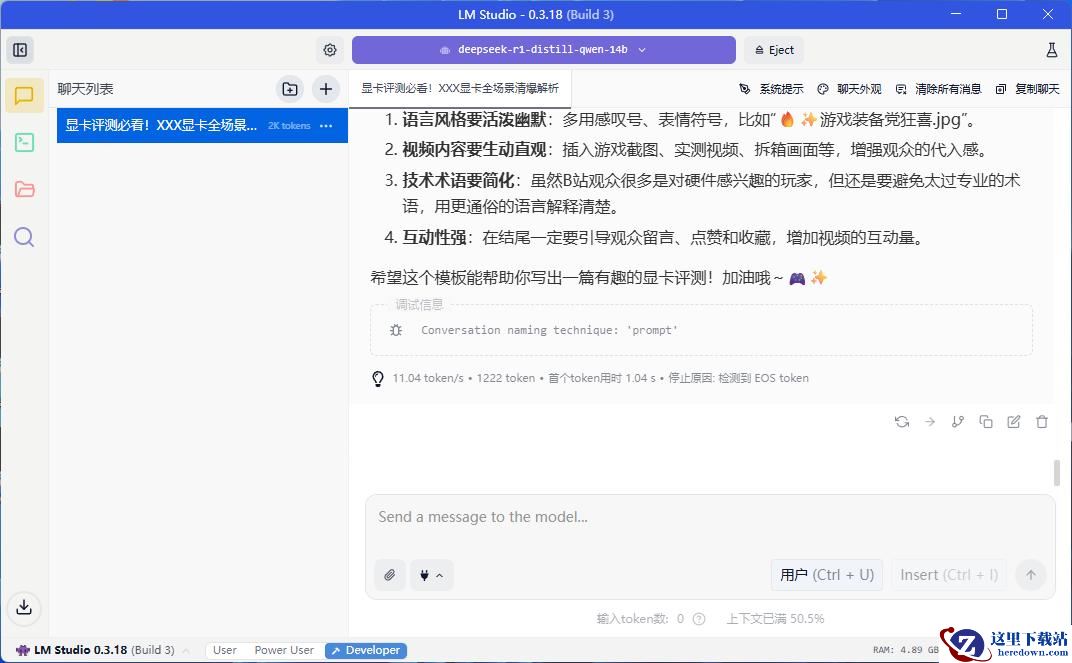Open integrations plug menu in message box
This screenshot has height=663, width=1072.
431,575
